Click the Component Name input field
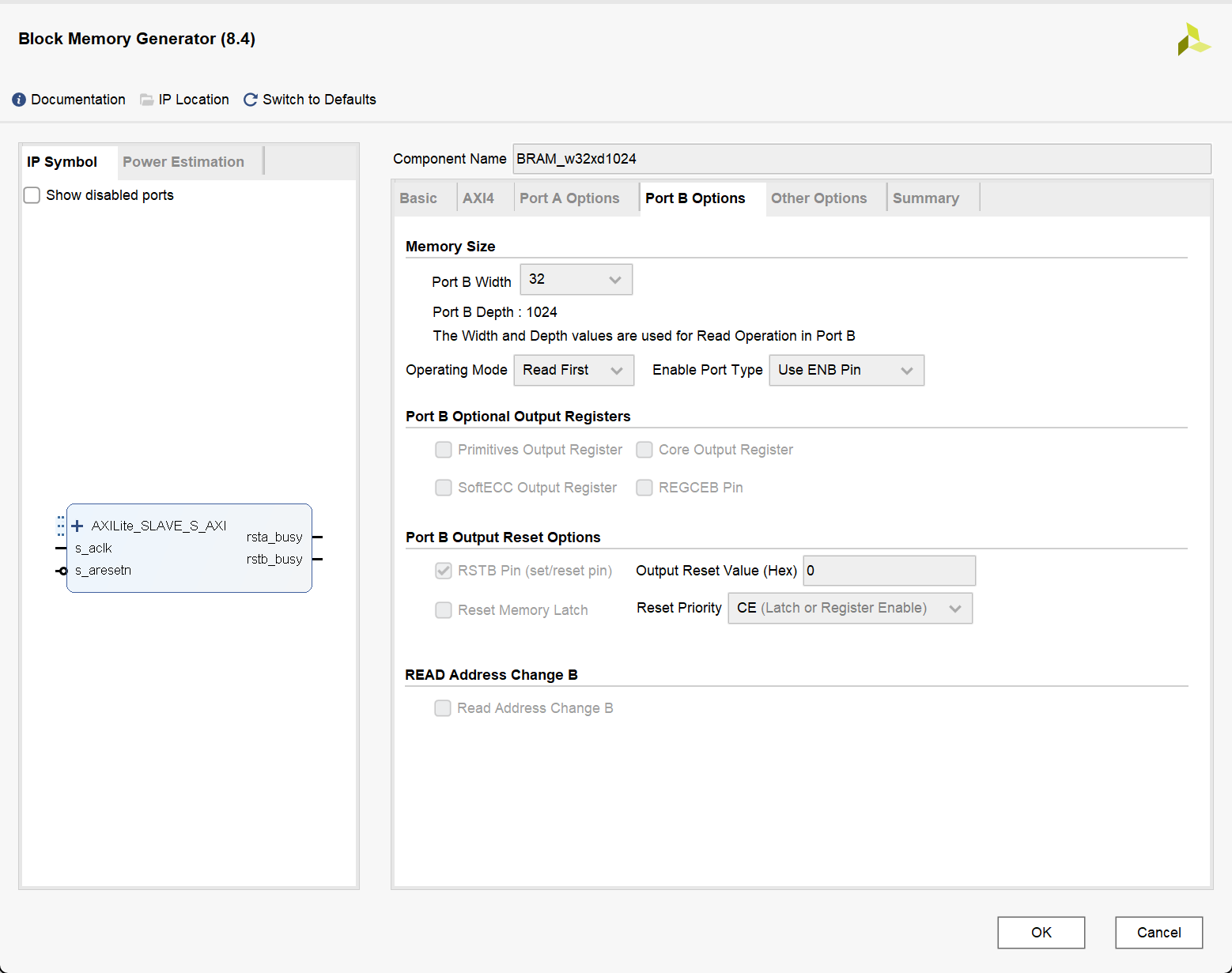The width and height of the screenshot is (1232, 973). 862,159
